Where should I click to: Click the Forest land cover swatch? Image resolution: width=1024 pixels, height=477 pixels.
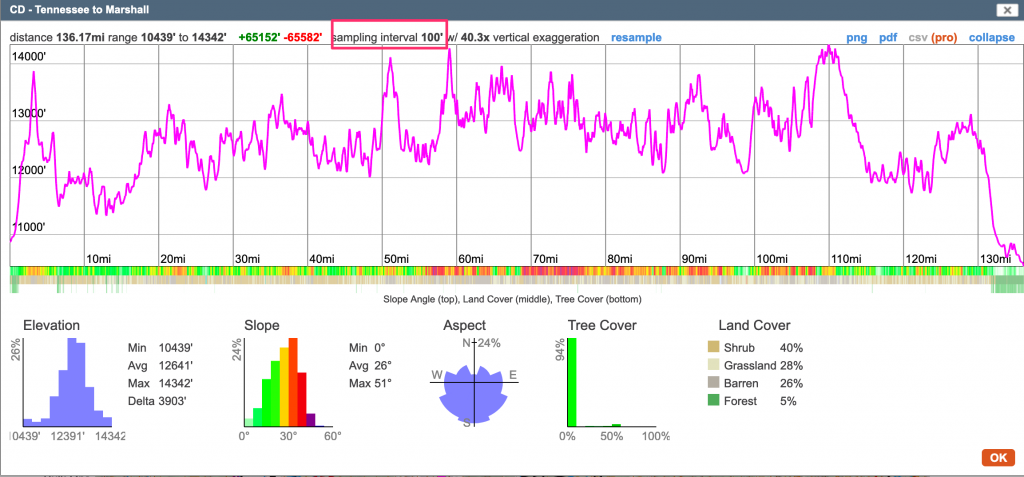pos(713,401)
